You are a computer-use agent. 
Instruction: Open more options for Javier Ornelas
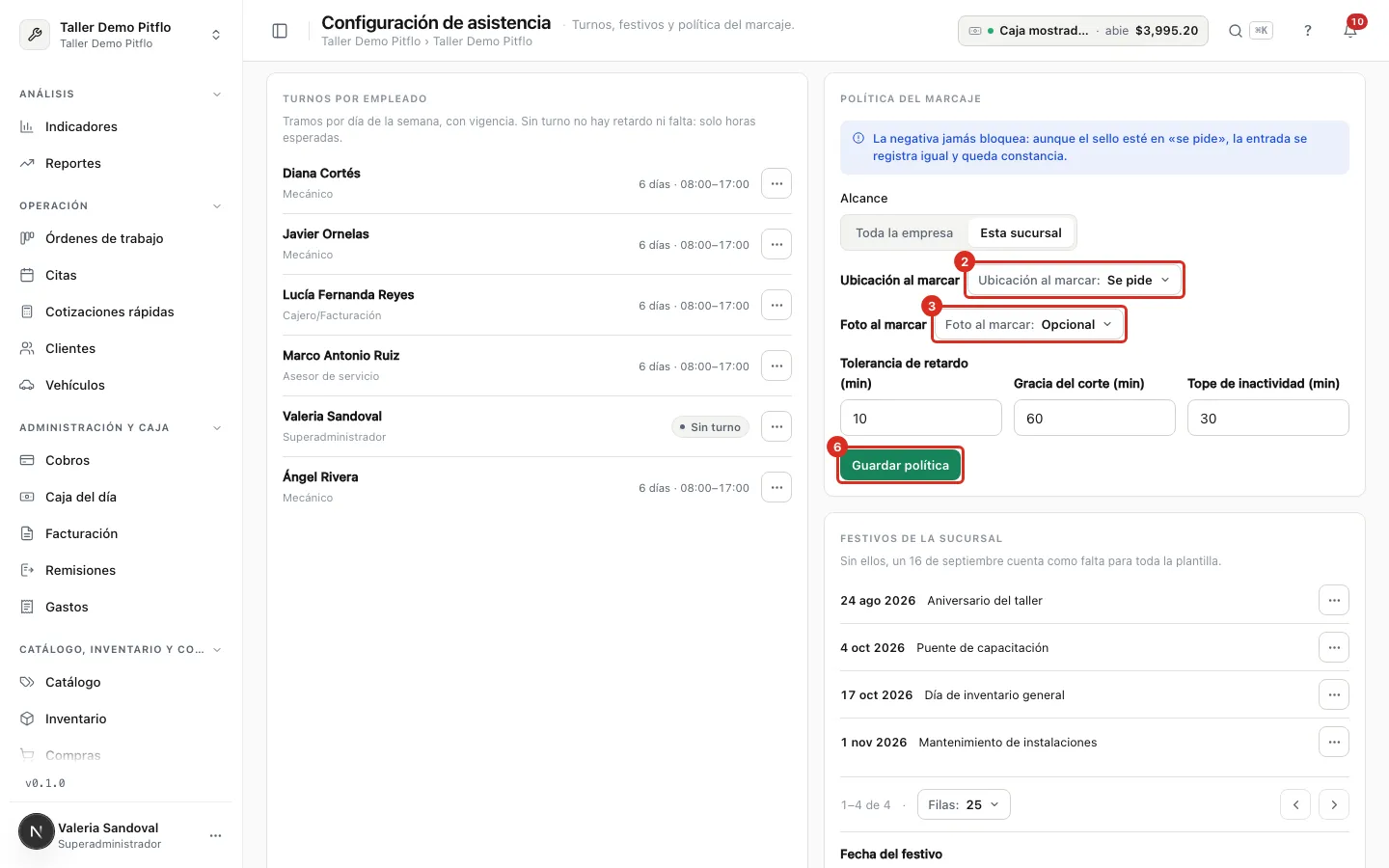[x=776, y=244]
